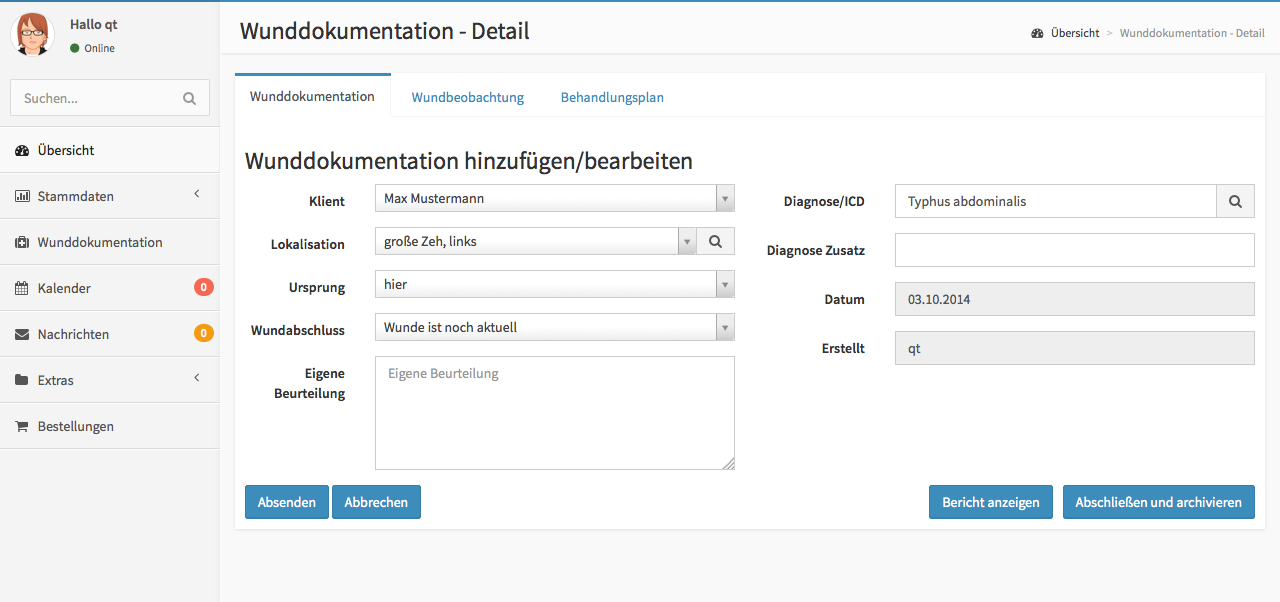Image resolution: width=1280 pixels, height=602 pixels.
Task: Click the Diagnose/ICD text field
Action: click(1056, 201)
